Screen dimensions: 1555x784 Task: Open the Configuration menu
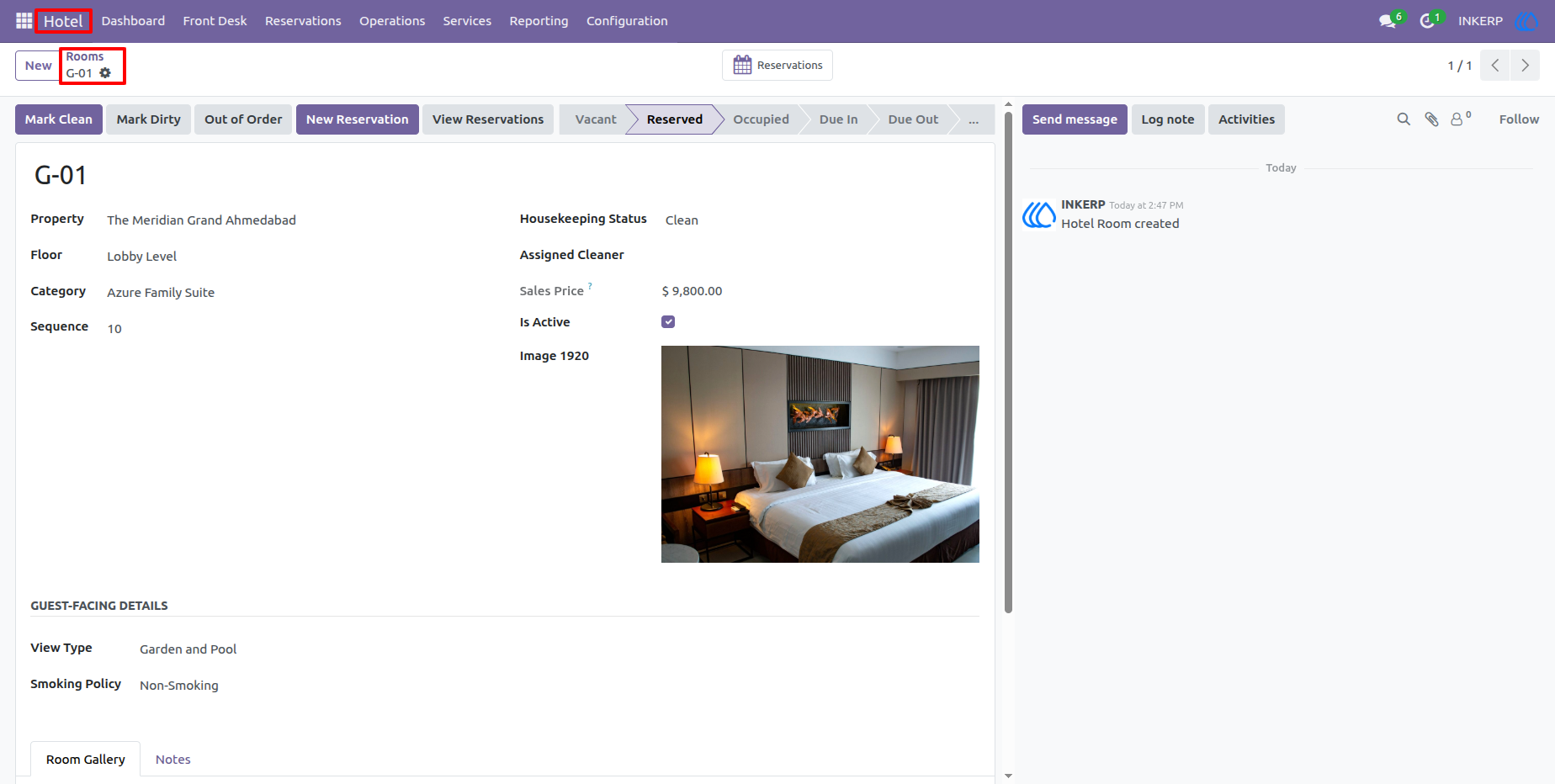(x=627, y=21)
